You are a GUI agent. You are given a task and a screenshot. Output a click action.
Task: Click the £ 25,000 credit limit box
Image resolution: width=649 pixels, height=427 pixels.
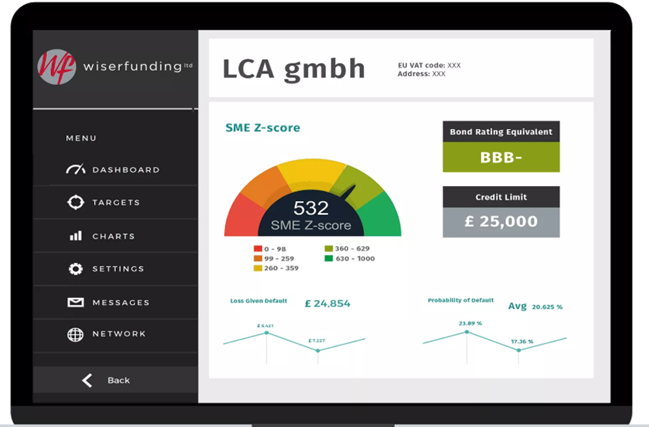(501, 221)
